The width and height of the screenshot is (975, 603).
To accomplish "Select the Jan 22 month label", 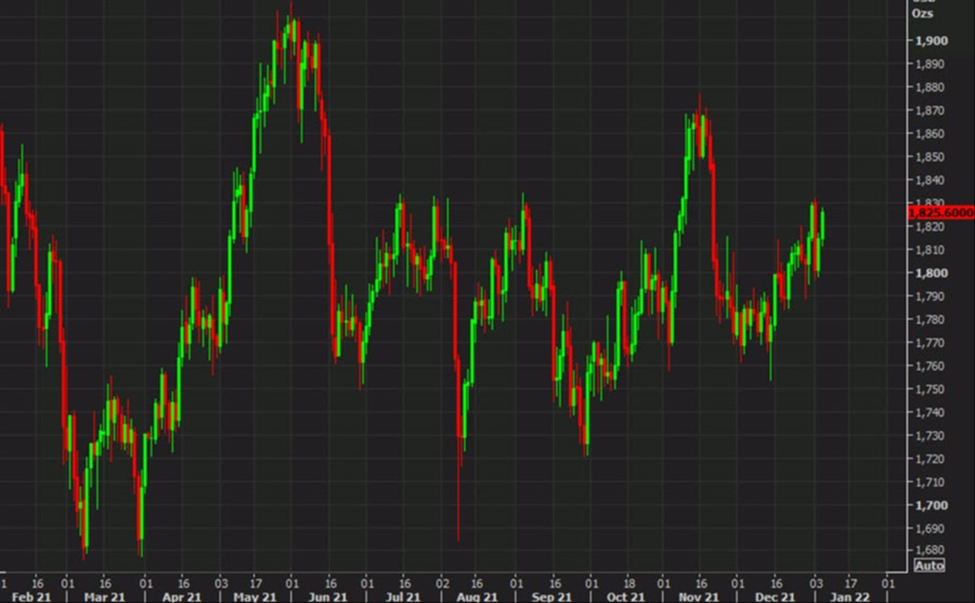I will [x=850, y=597].
